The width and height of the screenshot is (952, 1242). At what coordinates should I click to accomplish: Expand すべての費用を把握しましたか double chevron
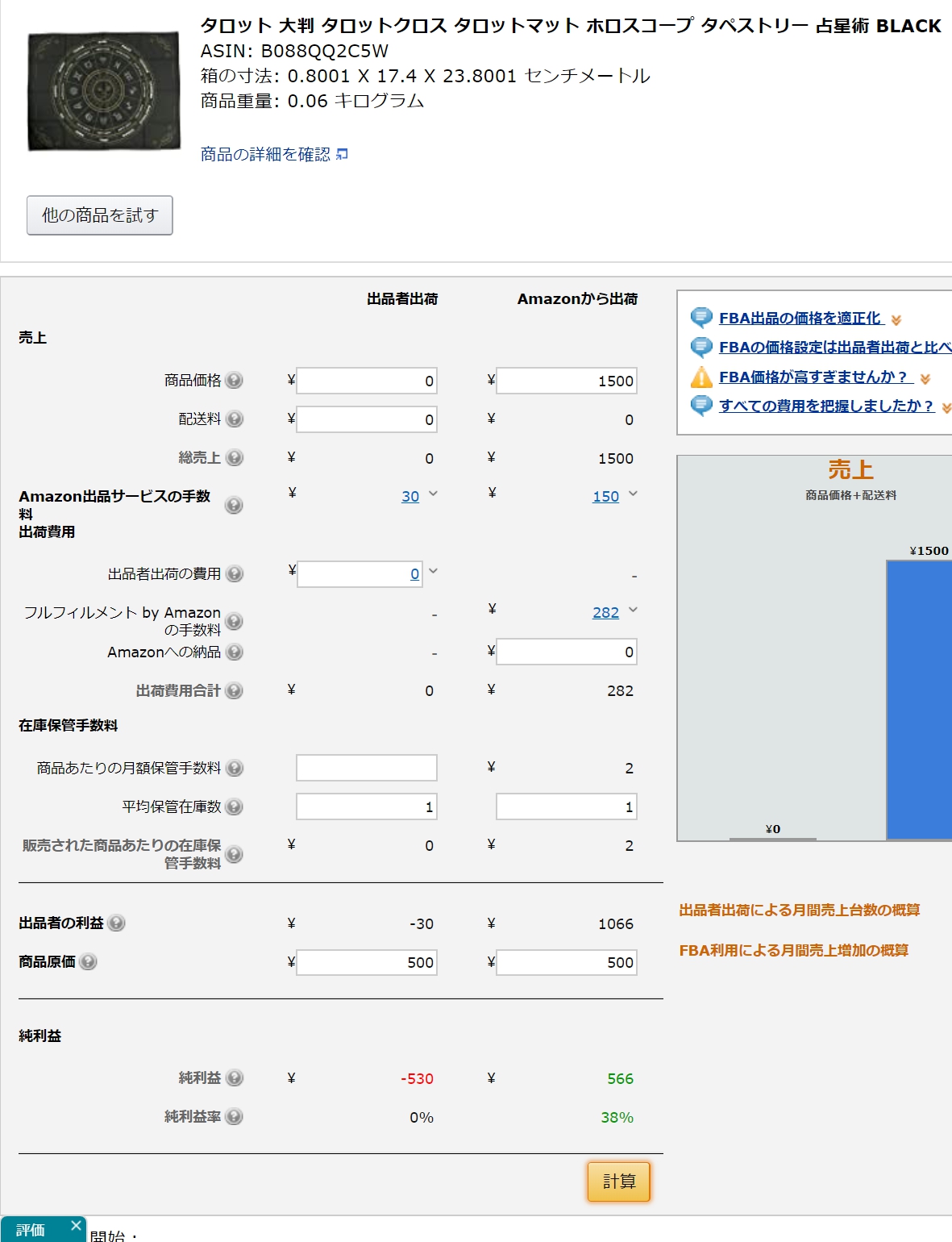(946, 408)
